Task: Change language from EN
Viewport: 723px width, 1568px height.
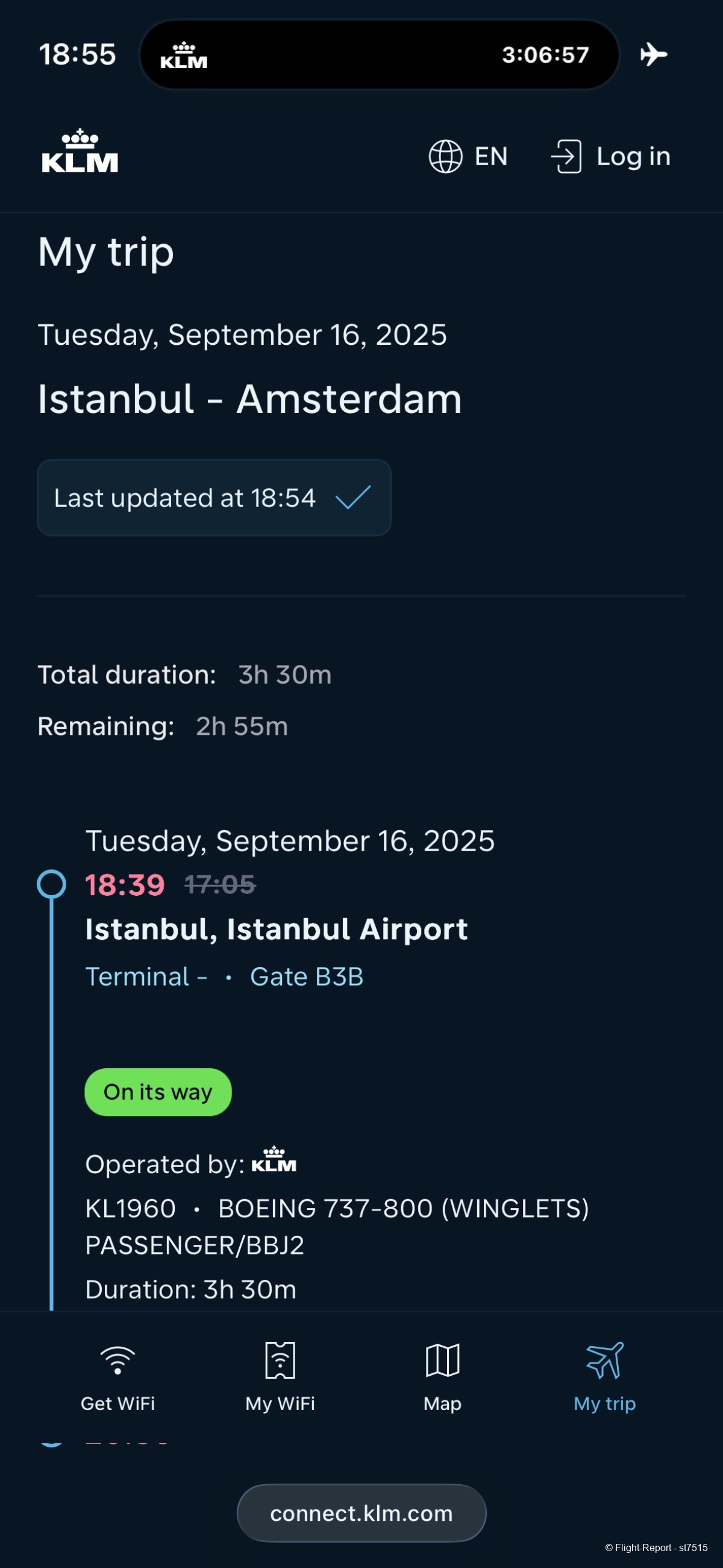Action: pyautogui.click(x=490, y=157)
